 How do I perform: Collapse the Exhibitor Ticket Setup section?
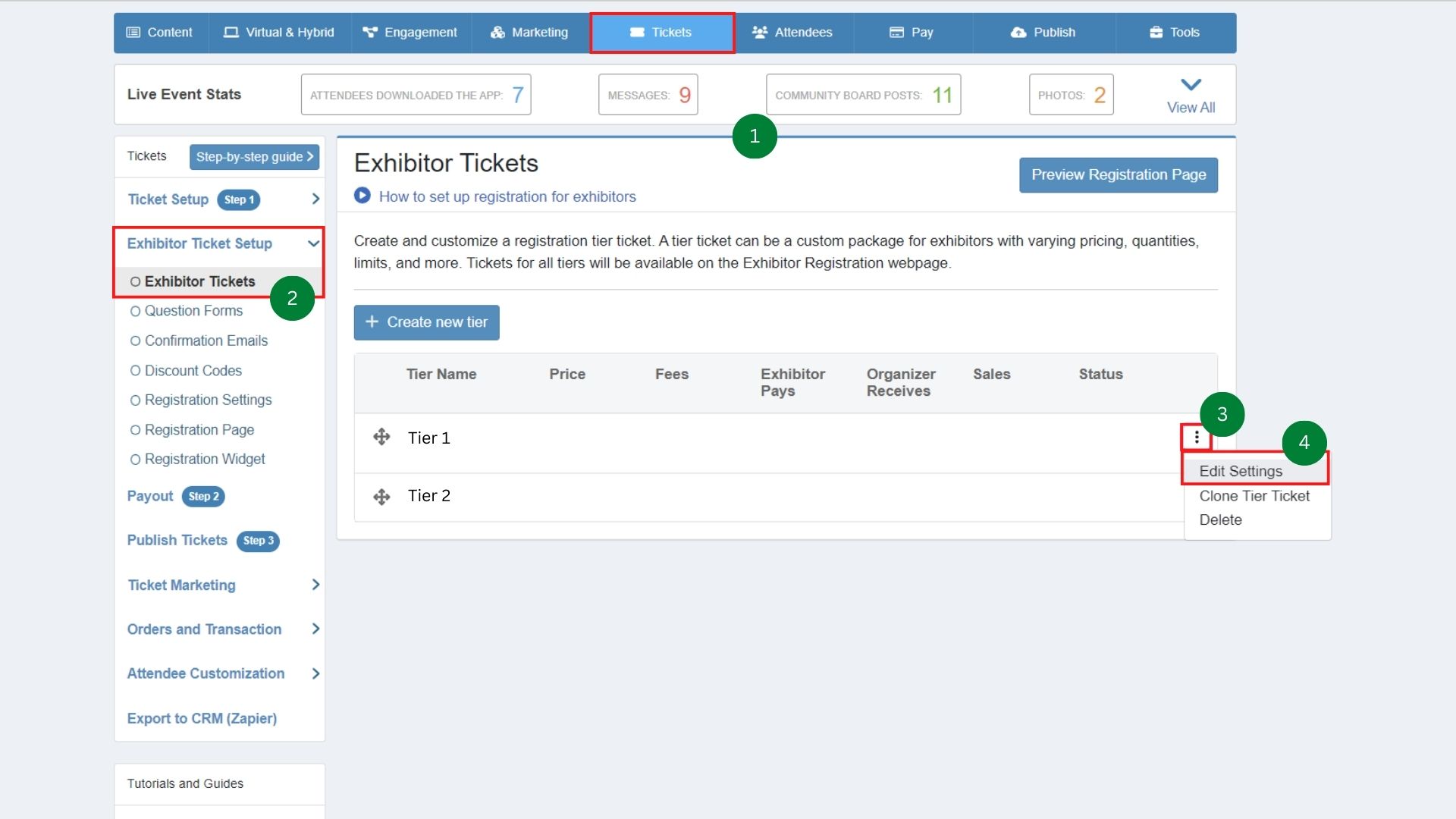pos(313,243)
